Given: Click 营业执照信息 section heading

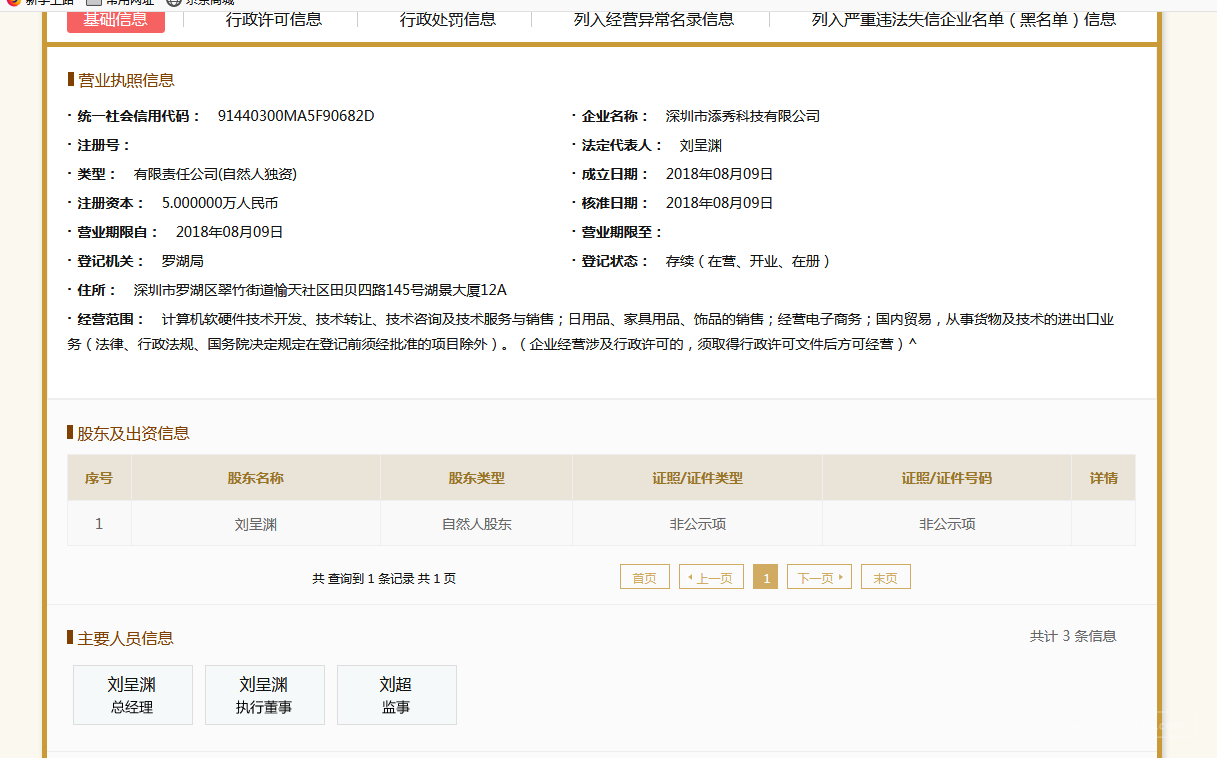Looking at the screenshot, I should [x=126, y=80].
